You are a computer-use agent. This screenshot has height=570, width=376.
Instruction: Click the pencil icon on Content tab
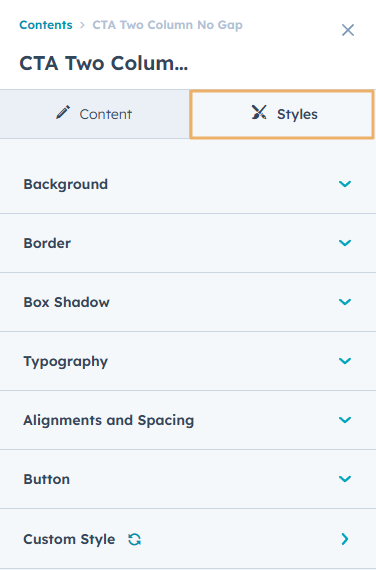pyautogui.click(x=63, y=112)
